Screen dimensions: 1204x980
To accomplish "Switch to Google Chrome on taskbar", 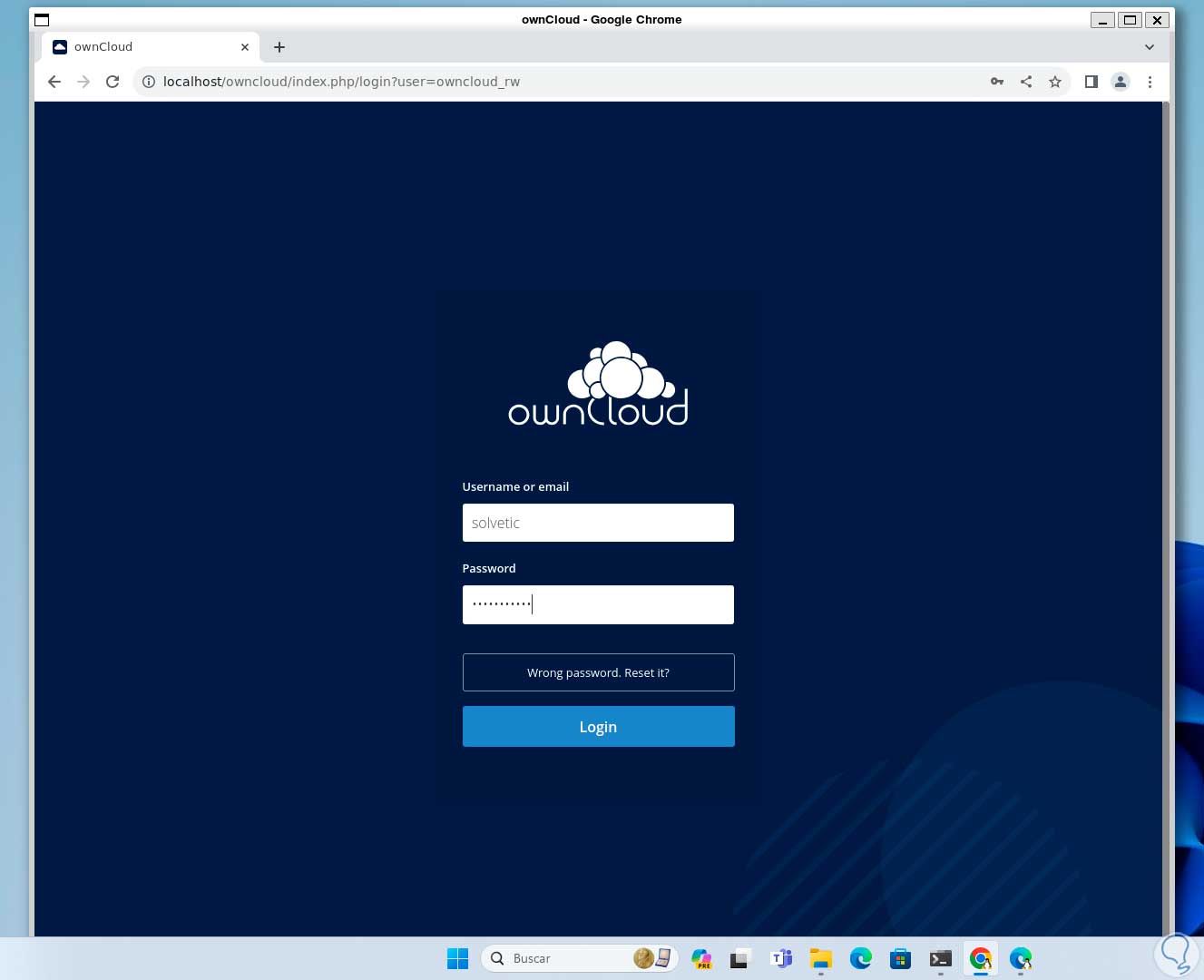I will [x=981, y=958].
